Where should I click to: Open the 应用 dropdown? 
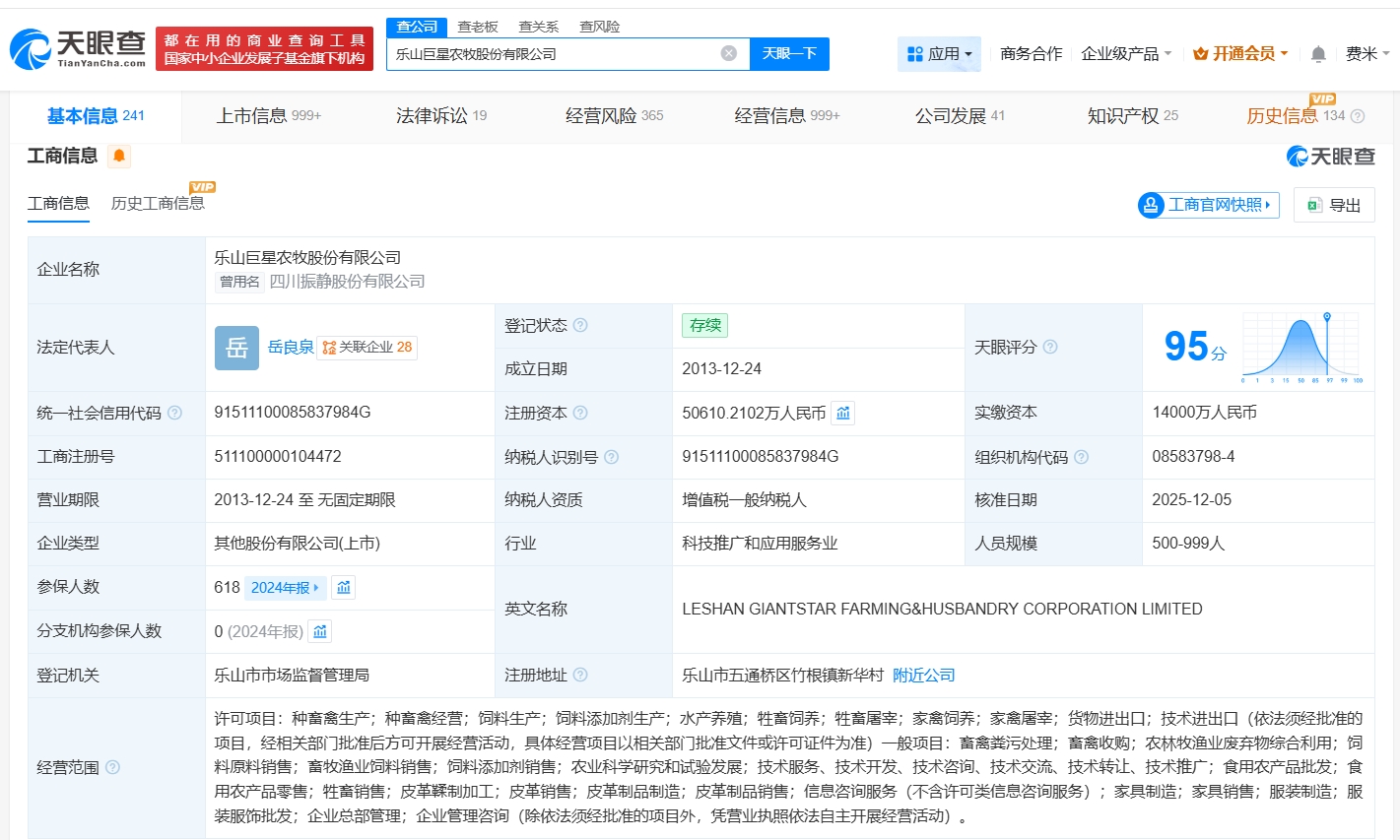click(x=939, y=54)
